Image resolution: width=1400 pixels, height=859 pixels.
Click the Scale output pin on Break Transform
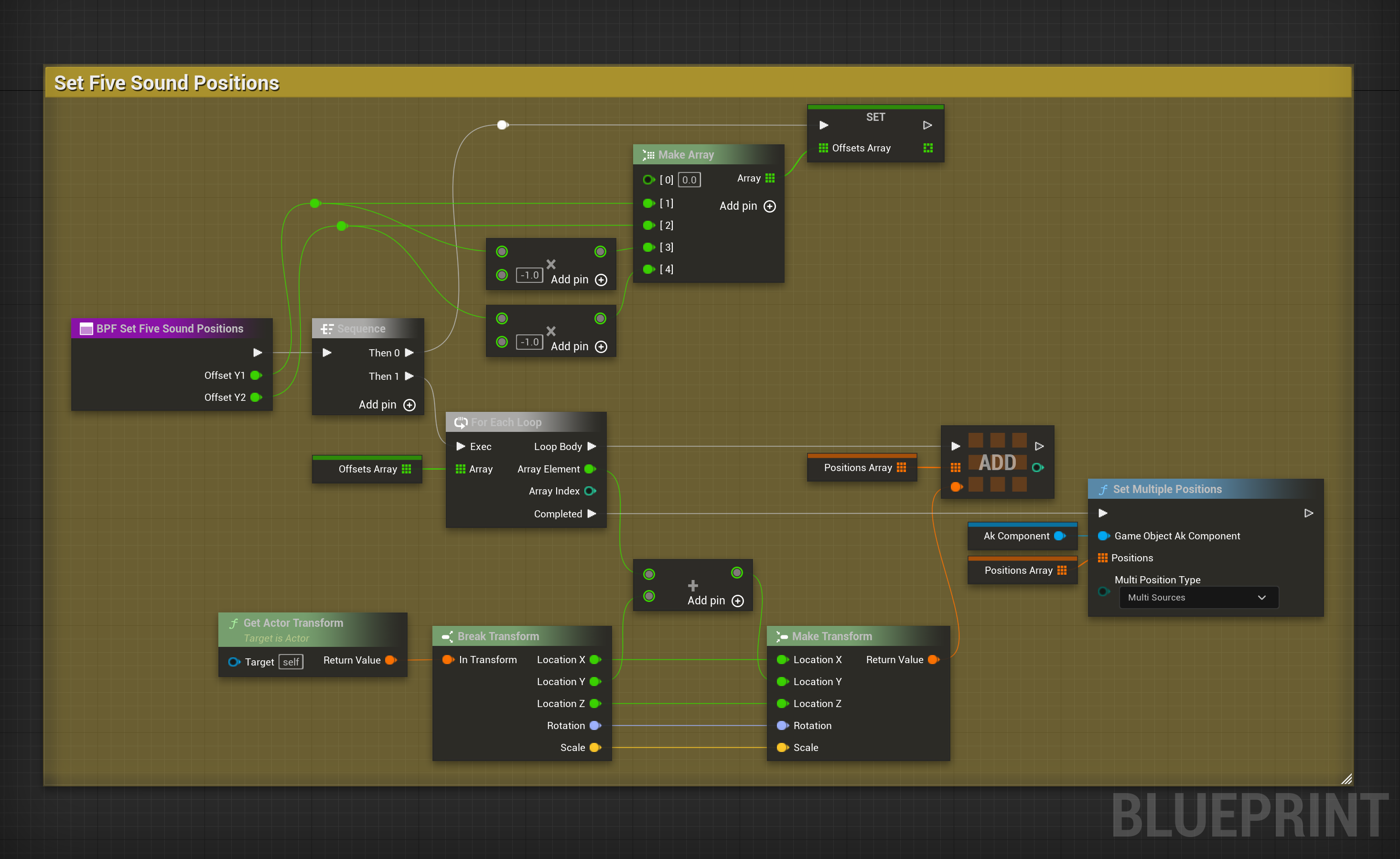pos(595,748)
